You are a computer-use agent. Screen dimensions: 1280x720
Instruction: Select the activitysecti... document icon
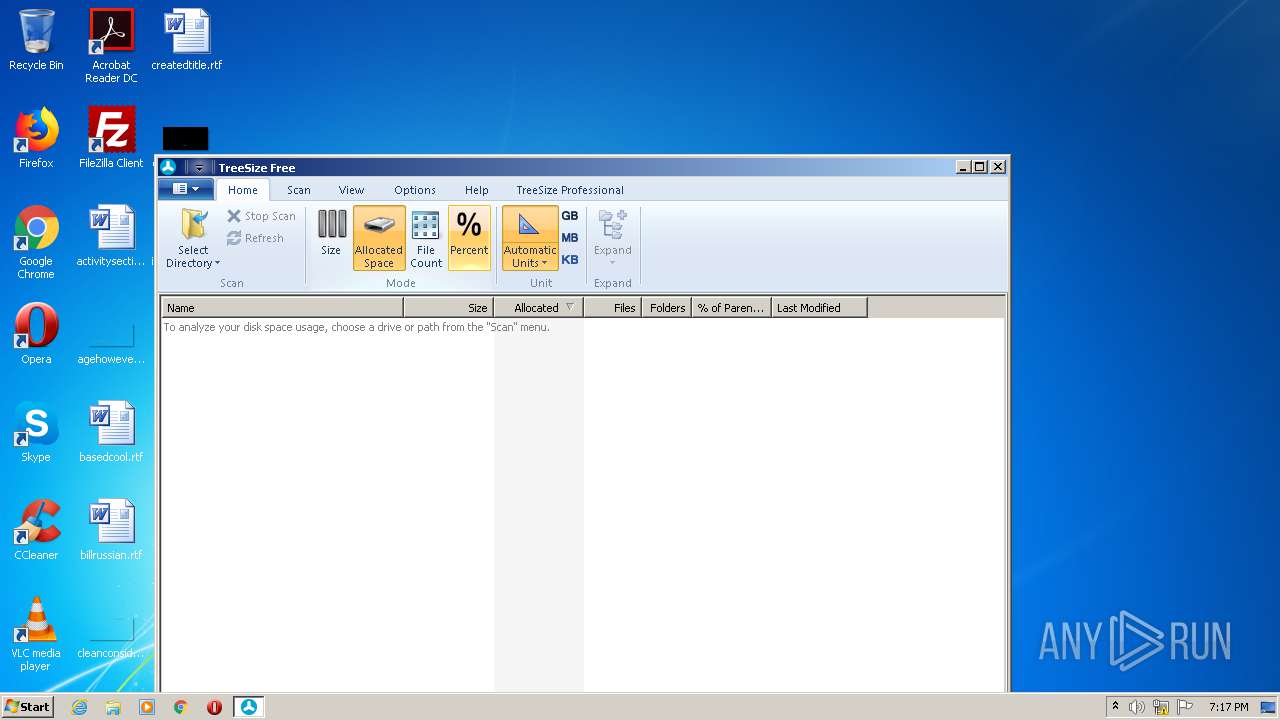(x=111, y=236)
